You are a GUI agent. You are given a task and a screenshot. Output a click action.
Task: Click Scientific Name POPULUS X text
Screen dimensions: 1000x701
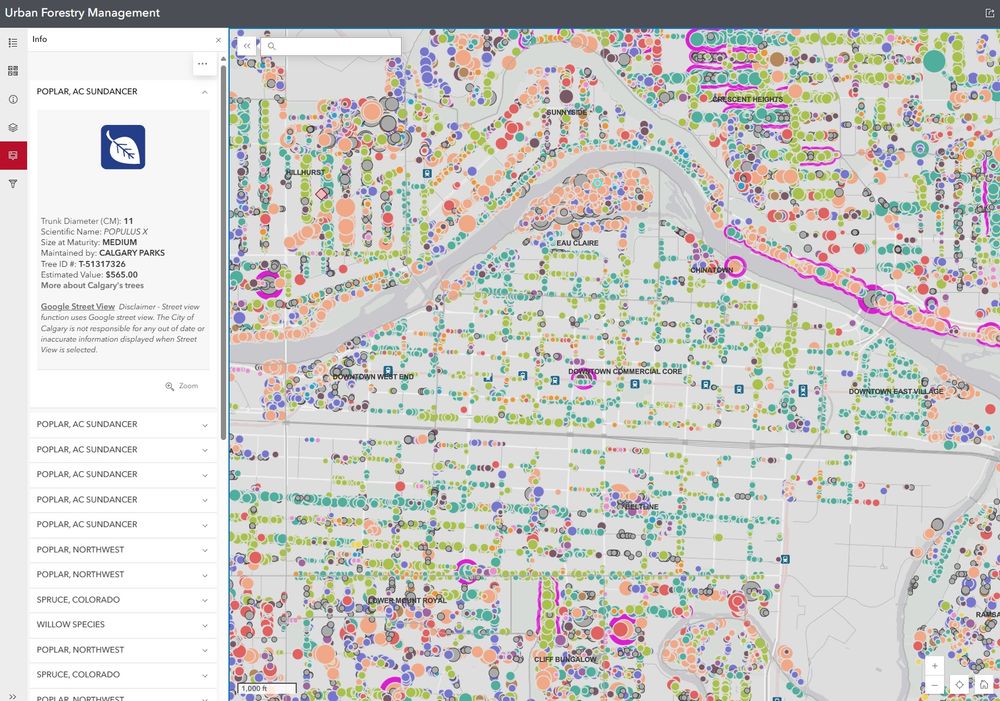click(94, 232)
